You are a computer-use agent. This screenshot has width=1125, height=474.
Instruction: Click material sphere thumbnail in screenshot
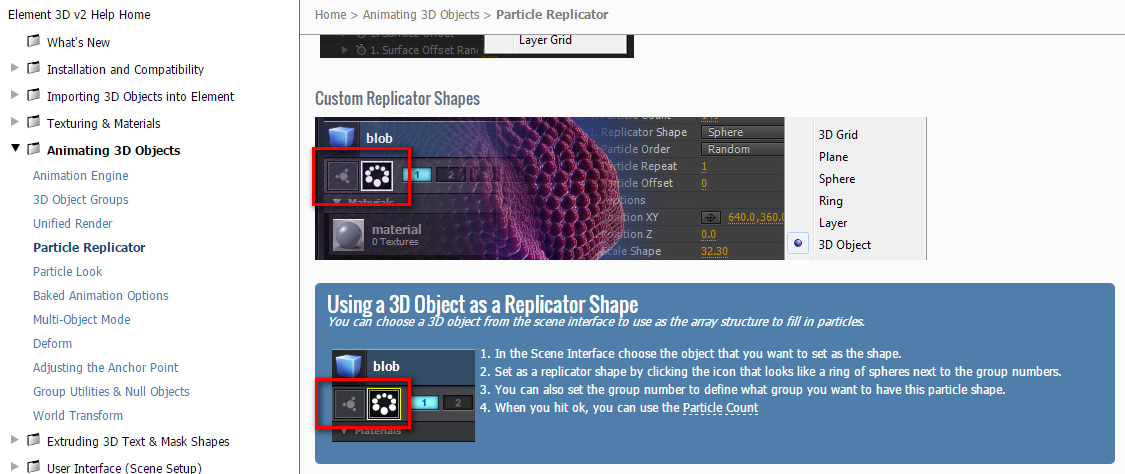click(347, 234)
